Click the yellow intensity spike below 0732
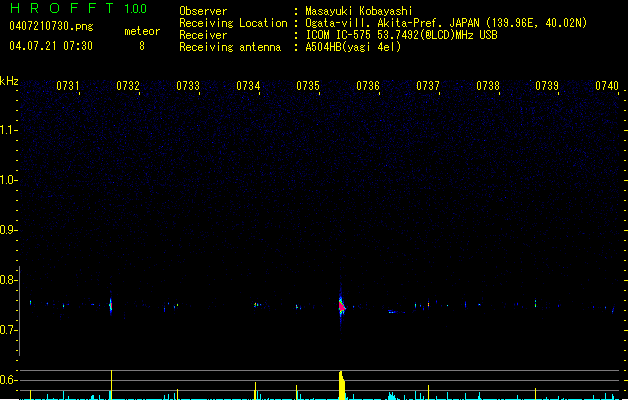Image resolution: width=629 pixels, height=400 pixels. pyautogui.click(x=112, y=385)
